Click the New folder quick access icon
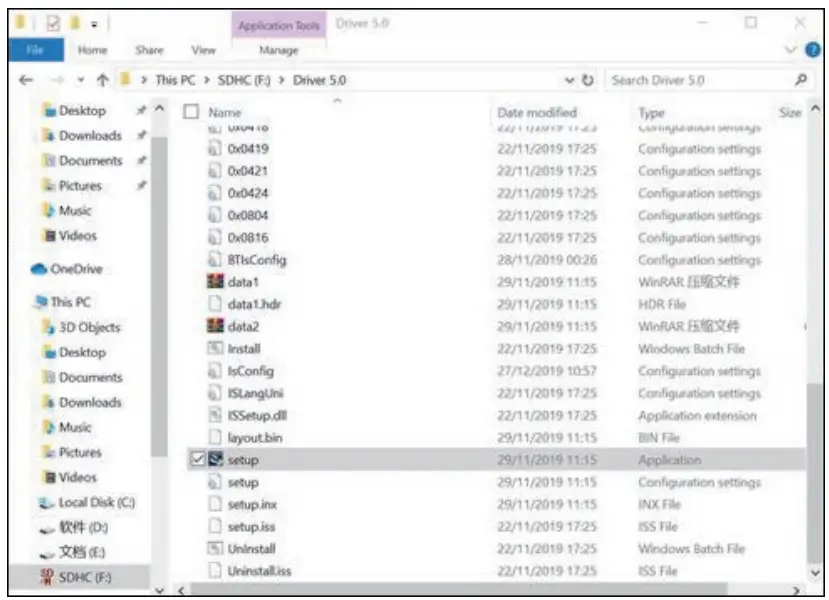The image size is (829, 600). 75,23
